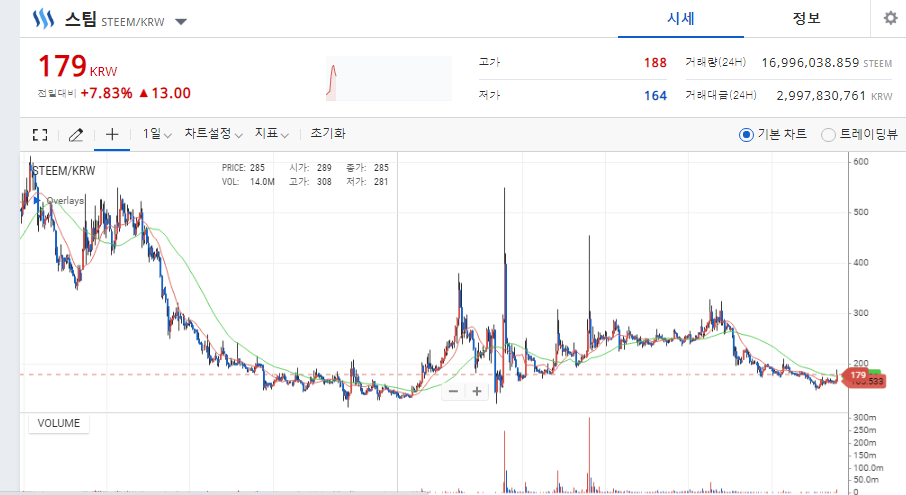Click the 300m volume axis label

[x=864, y=417]
